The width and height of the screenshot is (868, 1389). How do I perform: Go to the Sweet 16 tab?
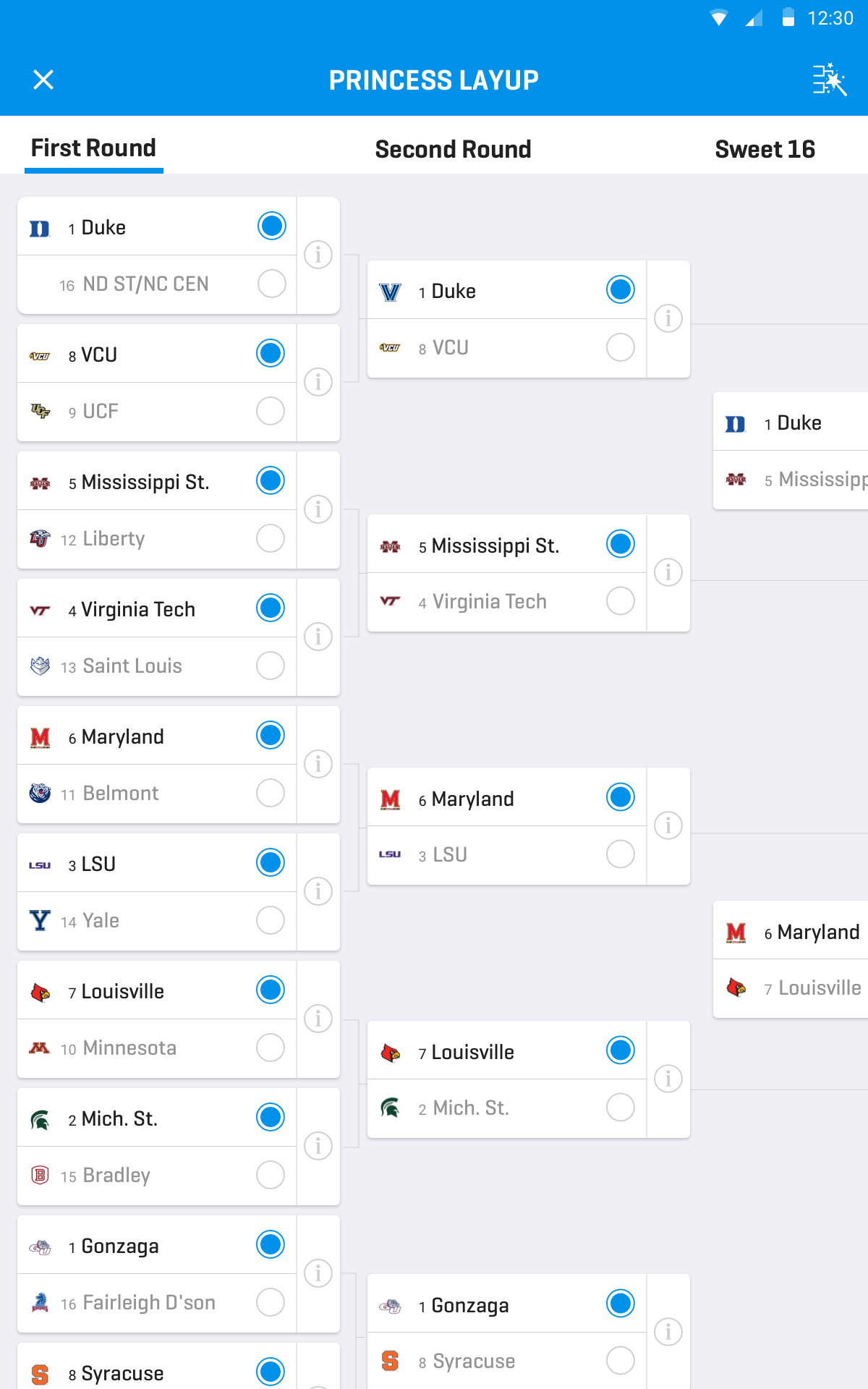pos(765,149)
